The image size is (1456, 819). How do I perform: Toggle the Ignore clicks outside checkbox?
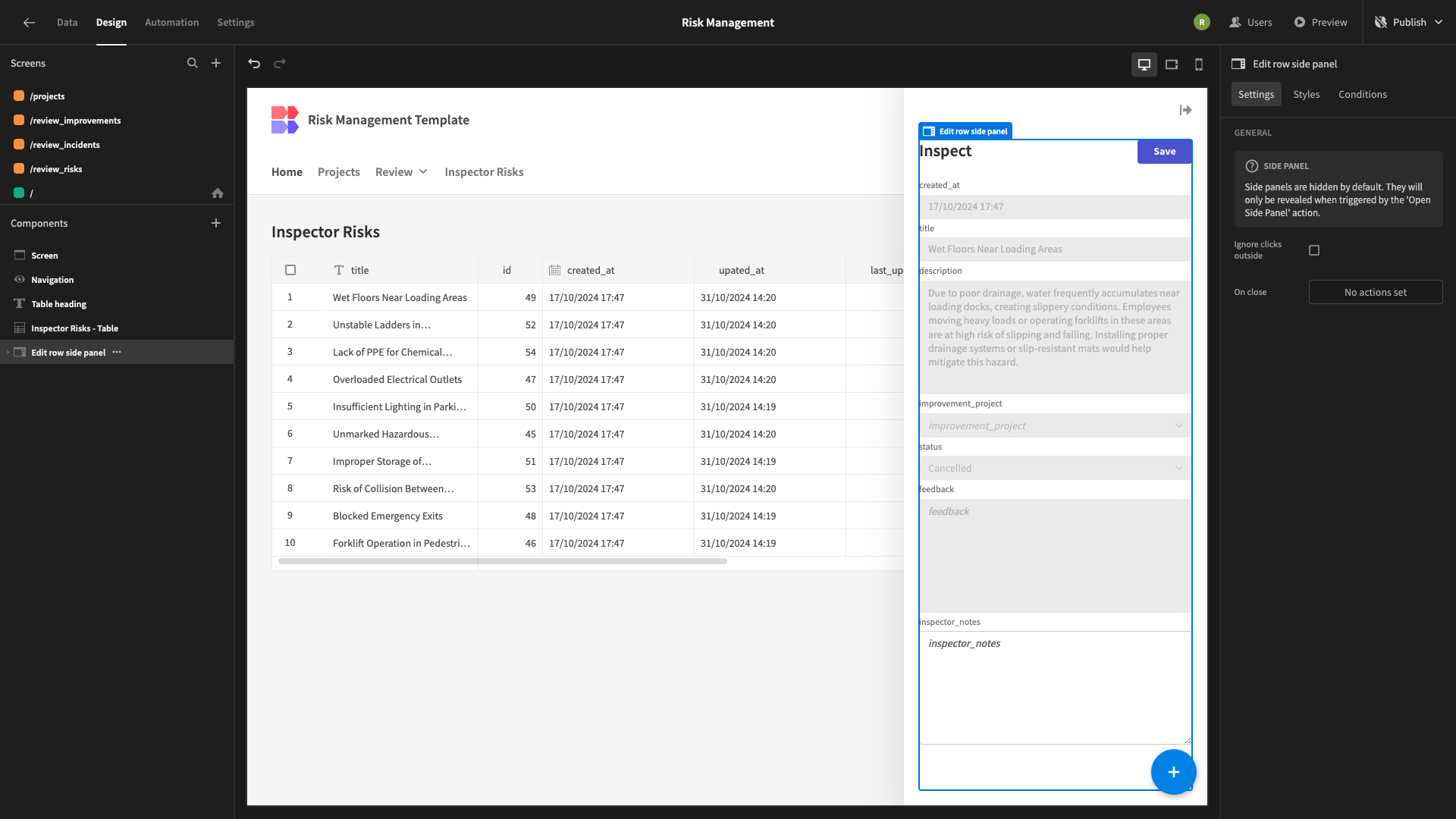tap(1314, 250)
